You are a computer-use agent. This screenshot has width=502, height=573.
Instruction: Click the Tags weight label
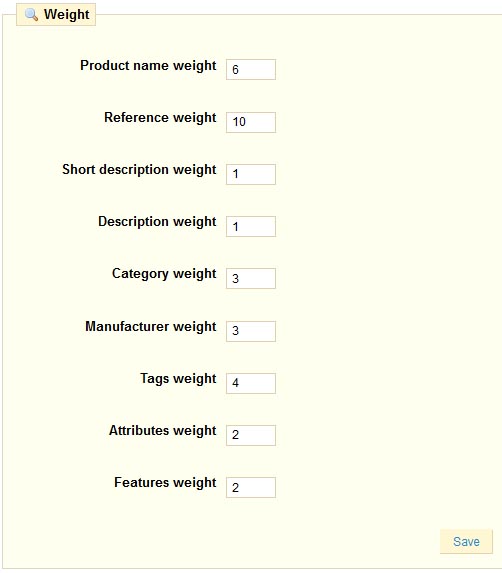(x=178, y=379)
